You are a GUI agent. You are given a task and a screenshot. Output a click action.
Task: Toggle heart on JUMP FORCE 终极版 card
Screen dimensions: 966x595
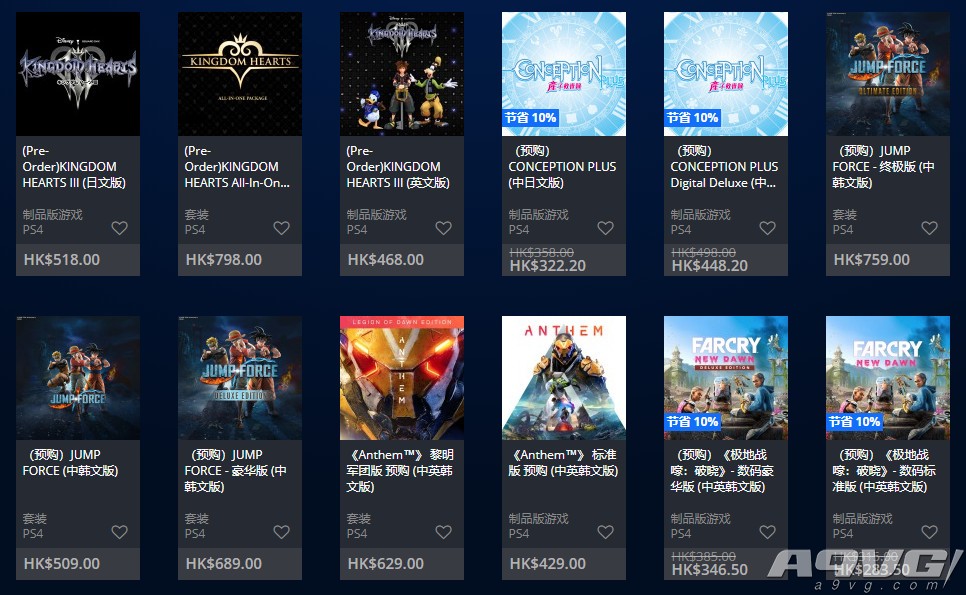point(930,228)
